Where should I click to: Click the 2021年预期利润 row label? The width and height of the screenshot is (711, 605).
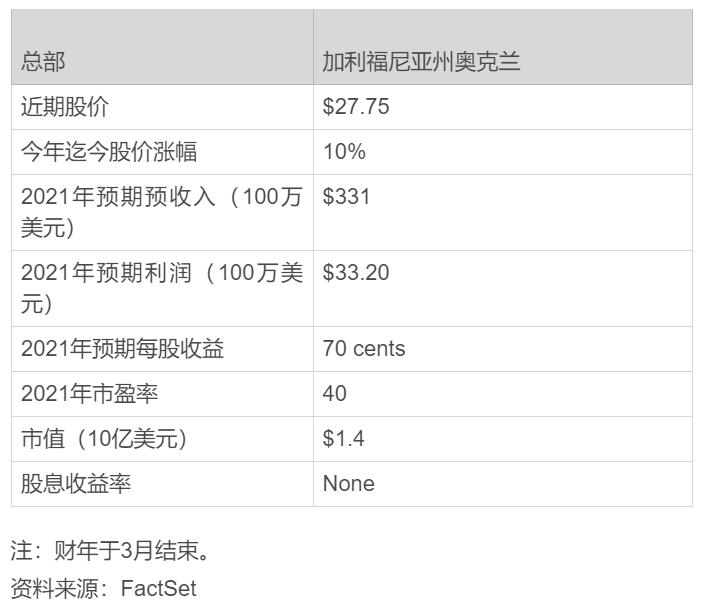pyautogui.click(x=160, y=287)
